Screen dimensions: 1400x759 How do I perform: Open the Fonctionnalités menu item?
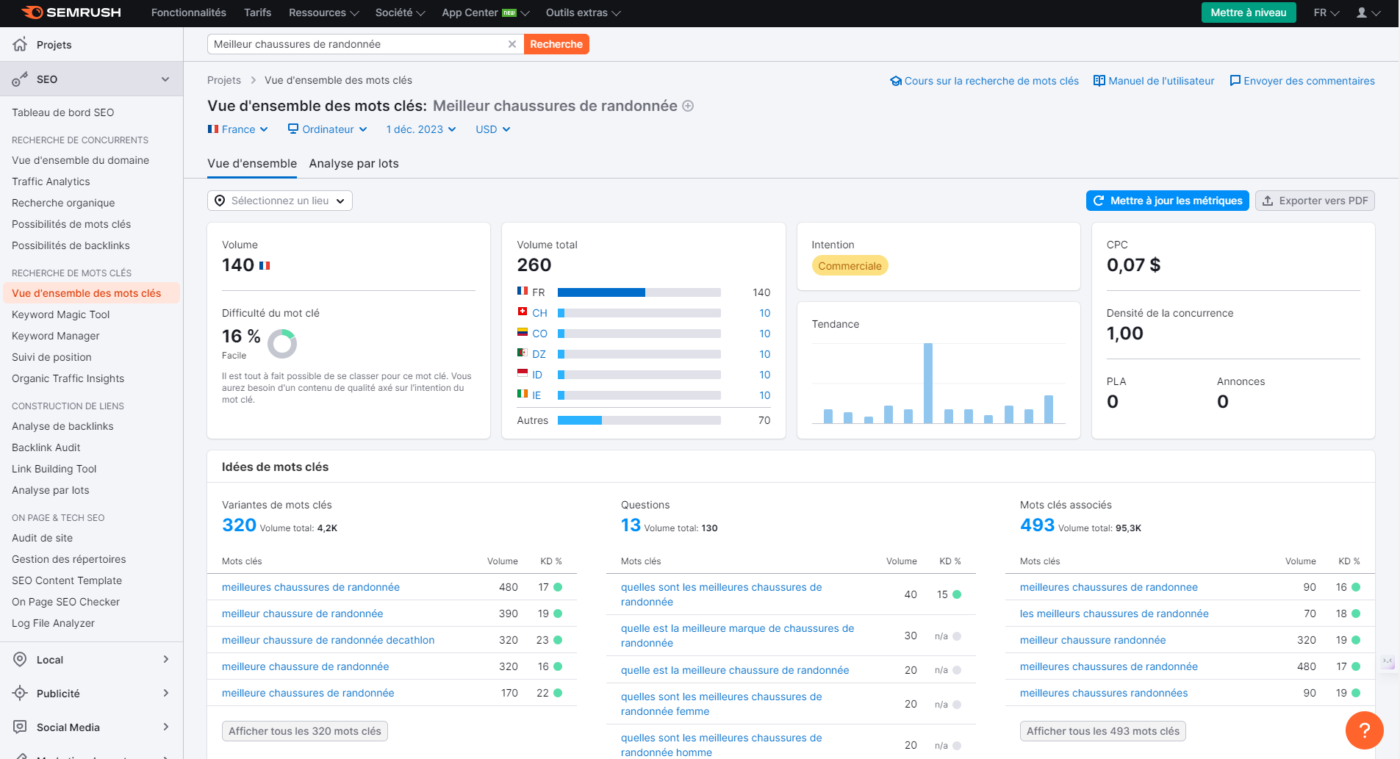click(x=188, y=13)
